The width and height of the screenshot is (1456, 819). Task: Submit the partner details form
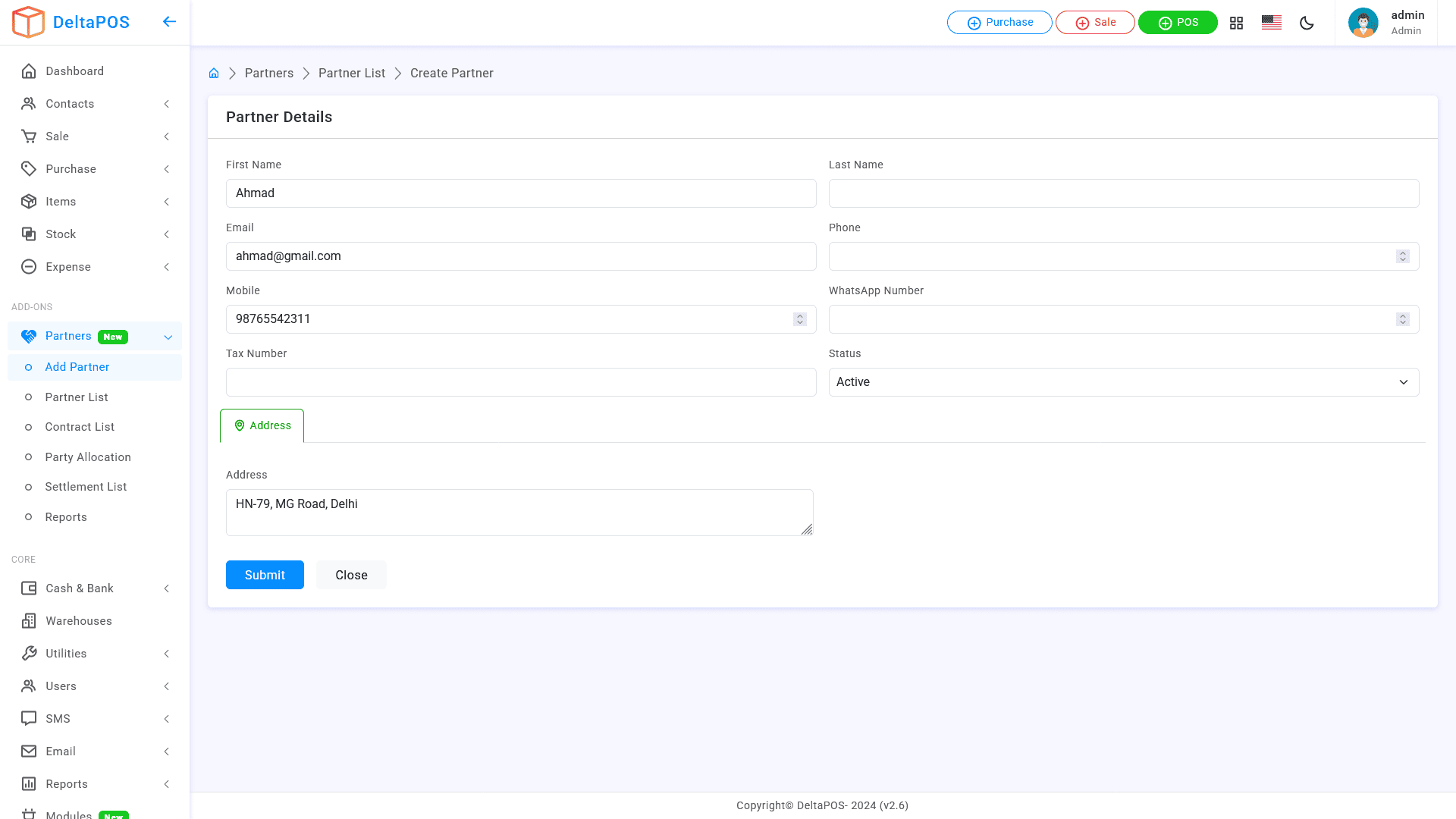[x=264, y=575]
